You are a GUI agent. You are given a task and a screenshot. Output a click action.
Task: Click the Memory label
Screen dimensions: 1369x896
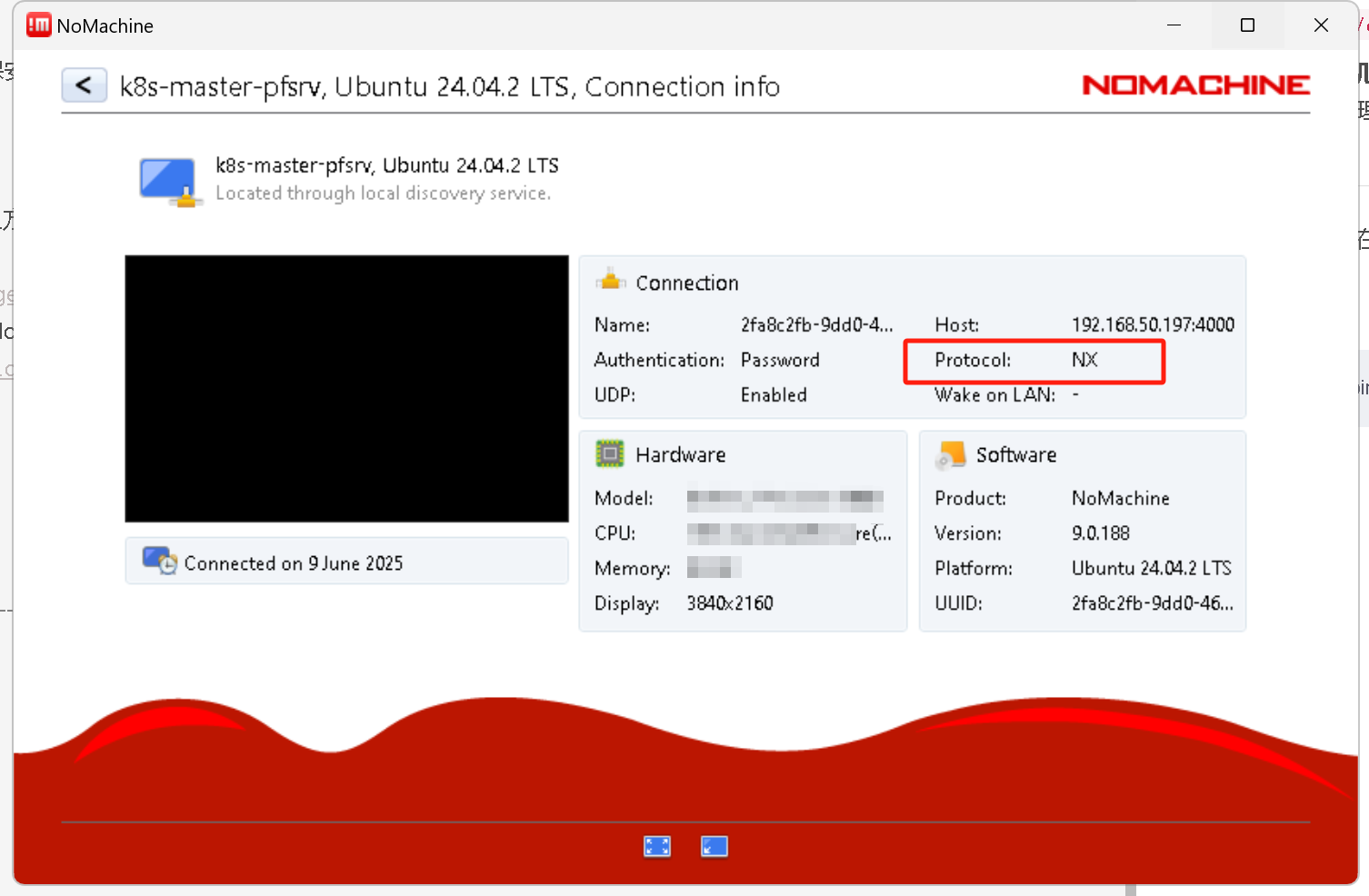[633, 569]
